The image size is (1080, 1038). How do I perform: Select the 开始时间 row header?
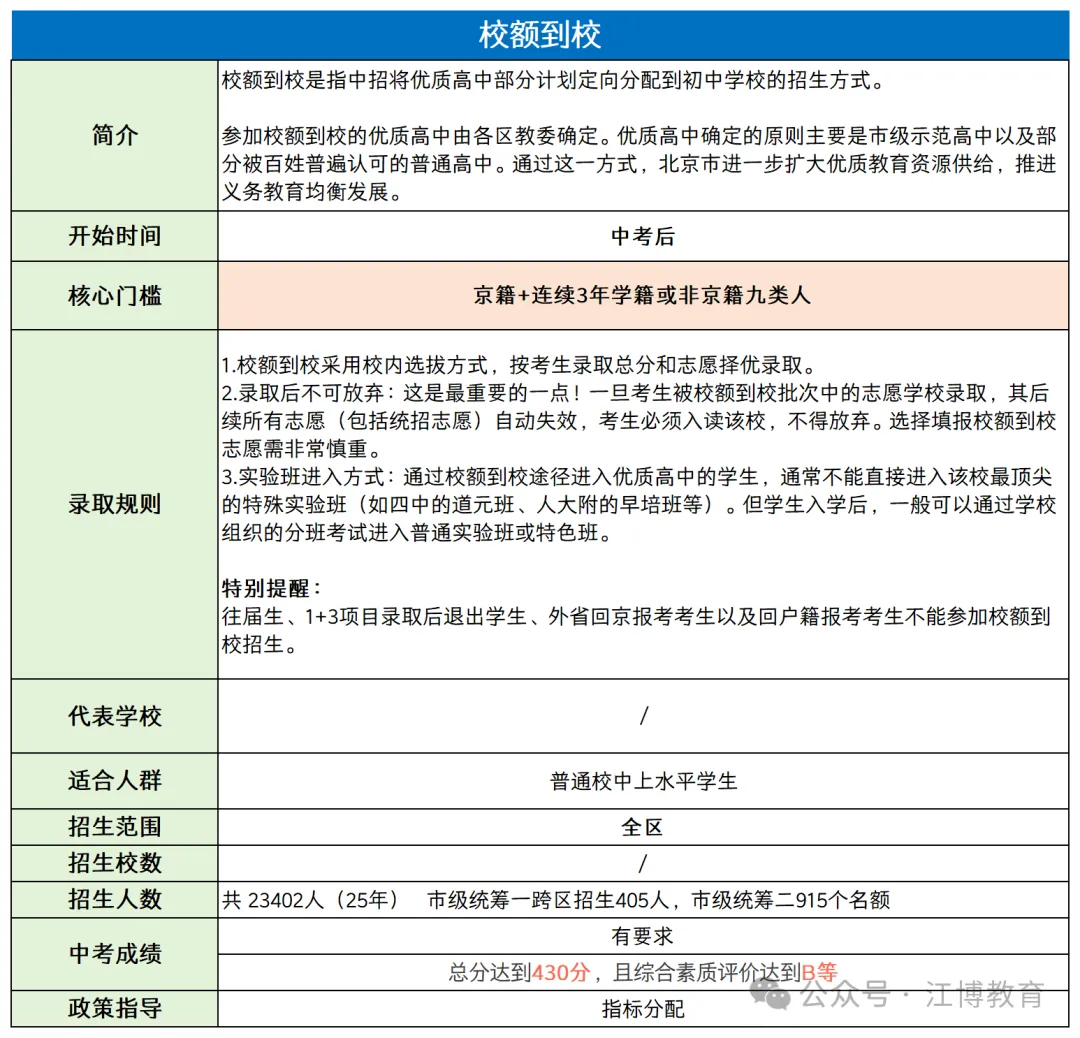pos(113,236)
